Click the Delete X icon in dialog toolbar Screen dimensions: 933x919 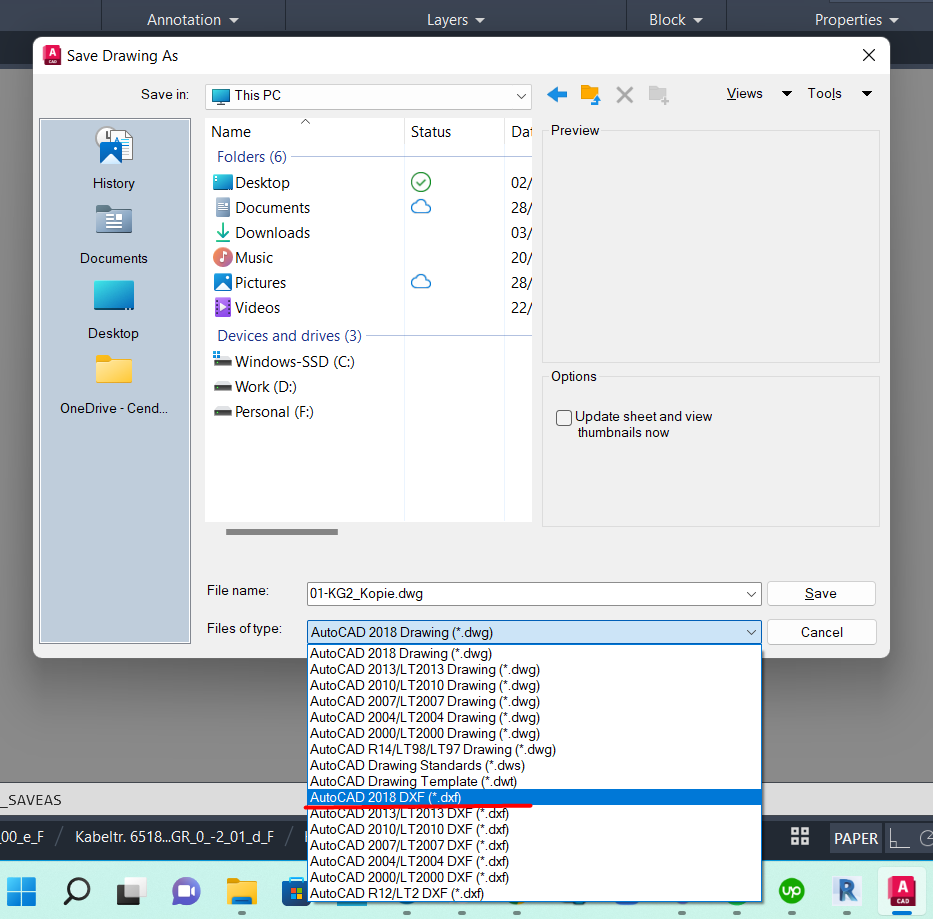tap(624, 95)
